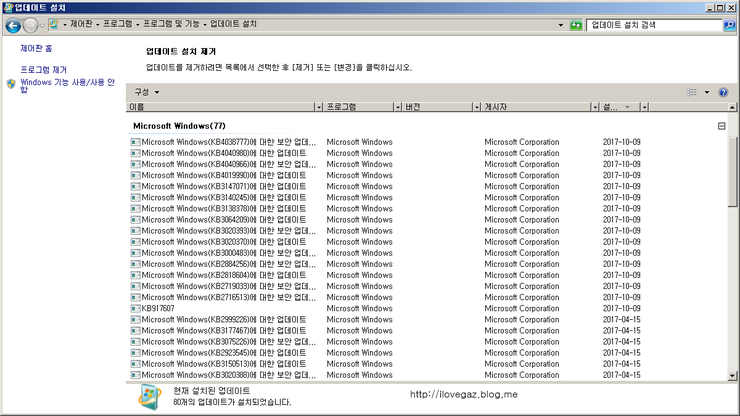The width and height of the screenshot is (740, 416).
Task: Open the 이름 column filter dropdown
Action: (319, 107)
